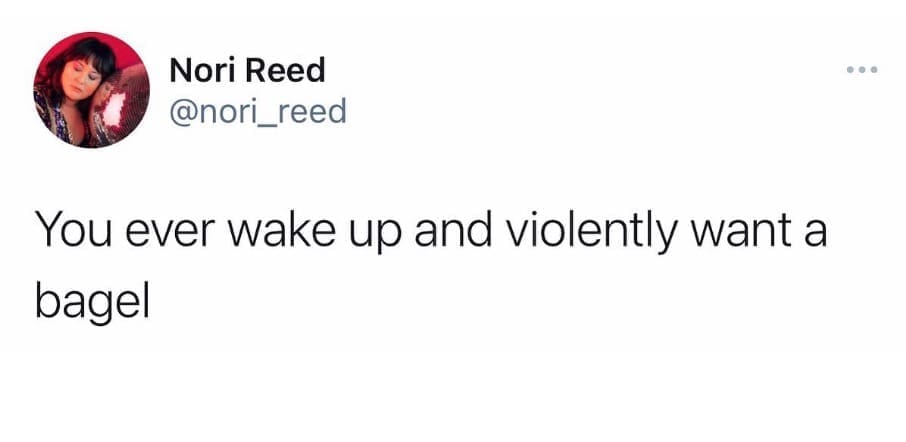Open the three-dot more options menu
This screenshot has height=442, width=906.
(860, 70)
